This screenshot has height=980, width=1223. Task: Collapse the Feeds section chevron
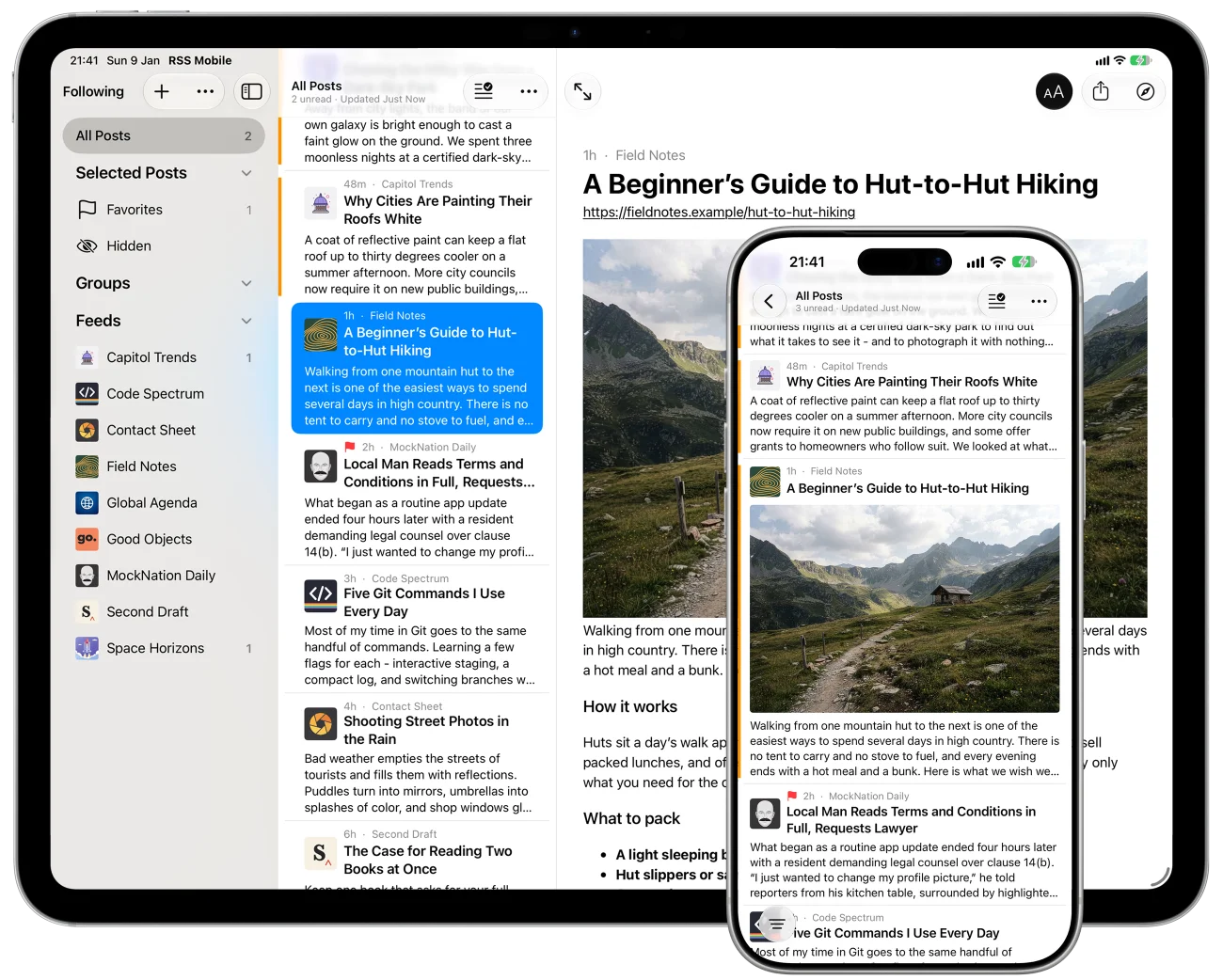[x=246, y=321]
